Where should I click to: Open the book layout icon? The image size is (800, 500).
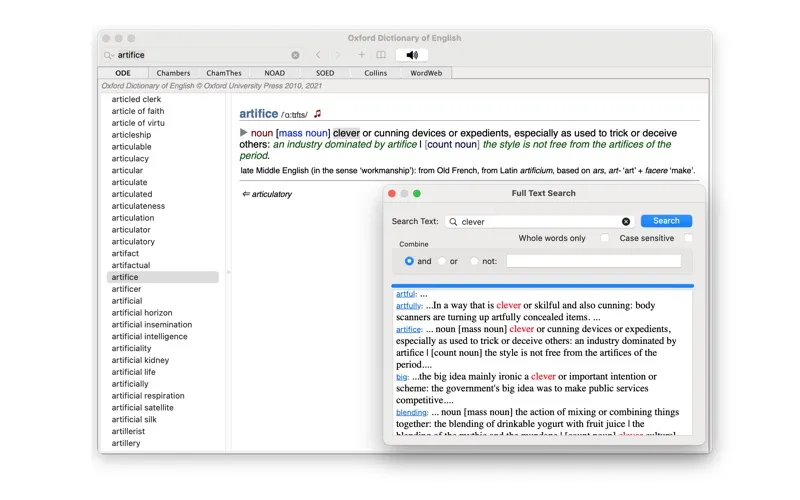click(x=381, y=55)
